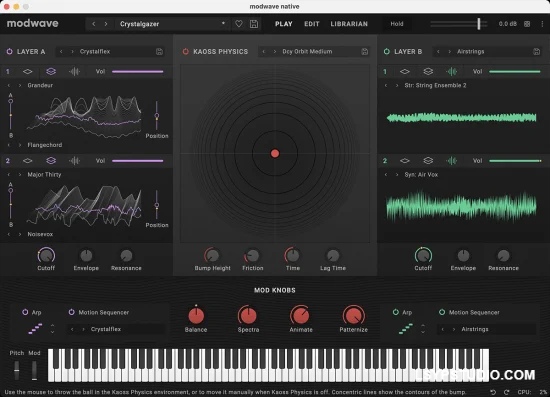Select A/B blend wavetable mode on Layer B oscillator 1
Screen dimensions: 550x397
coord(428,72)
